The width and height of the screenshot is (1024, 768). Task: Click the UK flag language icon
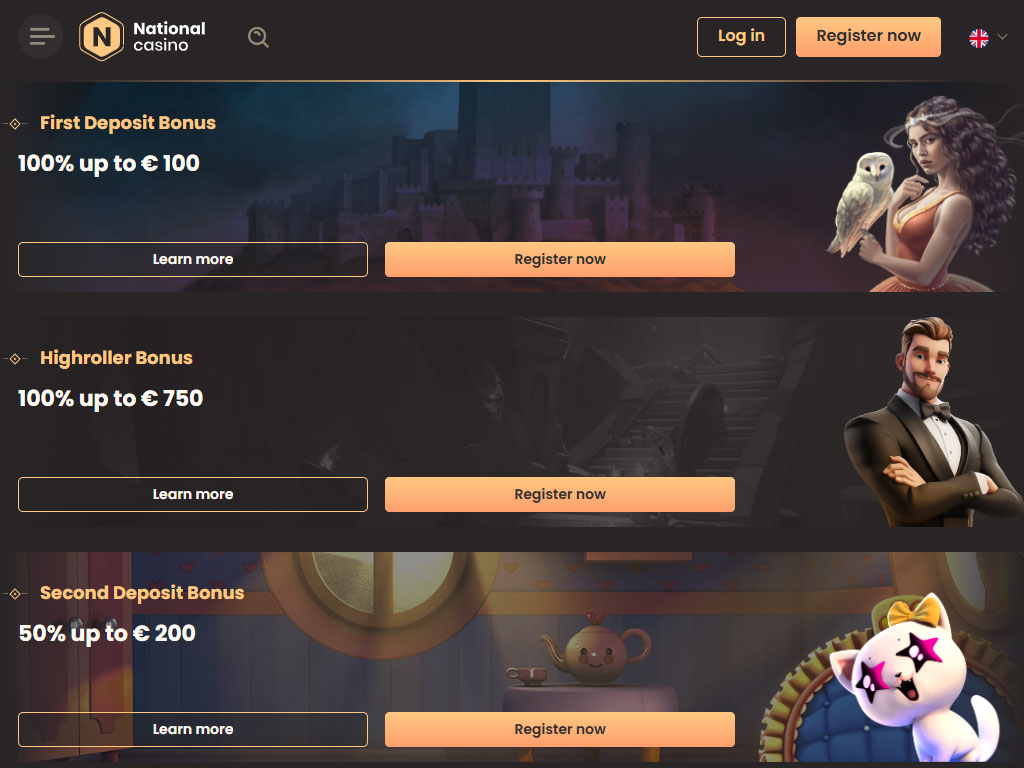point(978,38)
